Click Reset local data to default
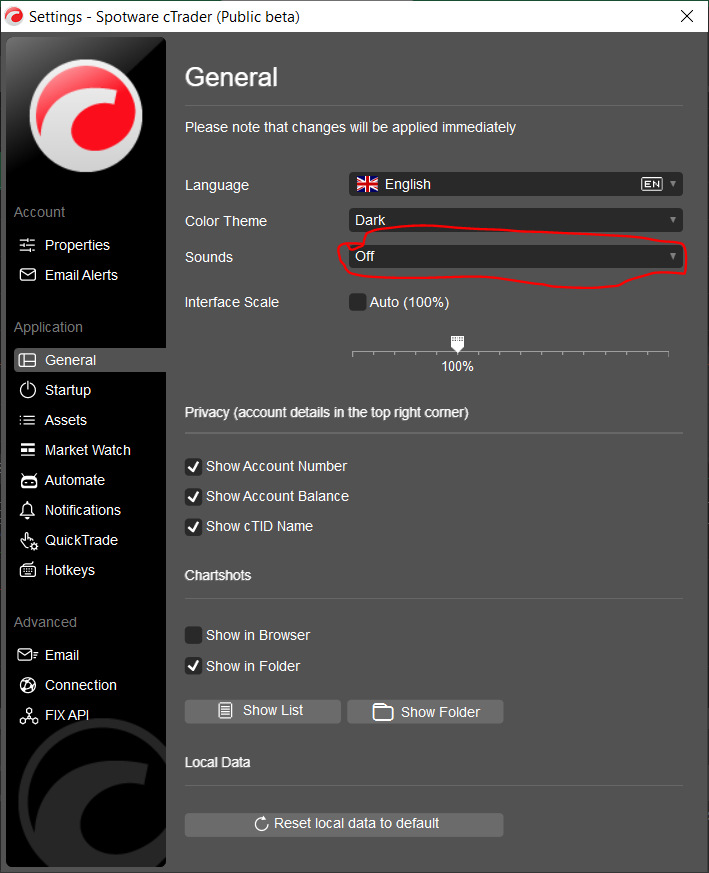Image resolution: width=709 pixels, height=873 pixels. [344, 825]
